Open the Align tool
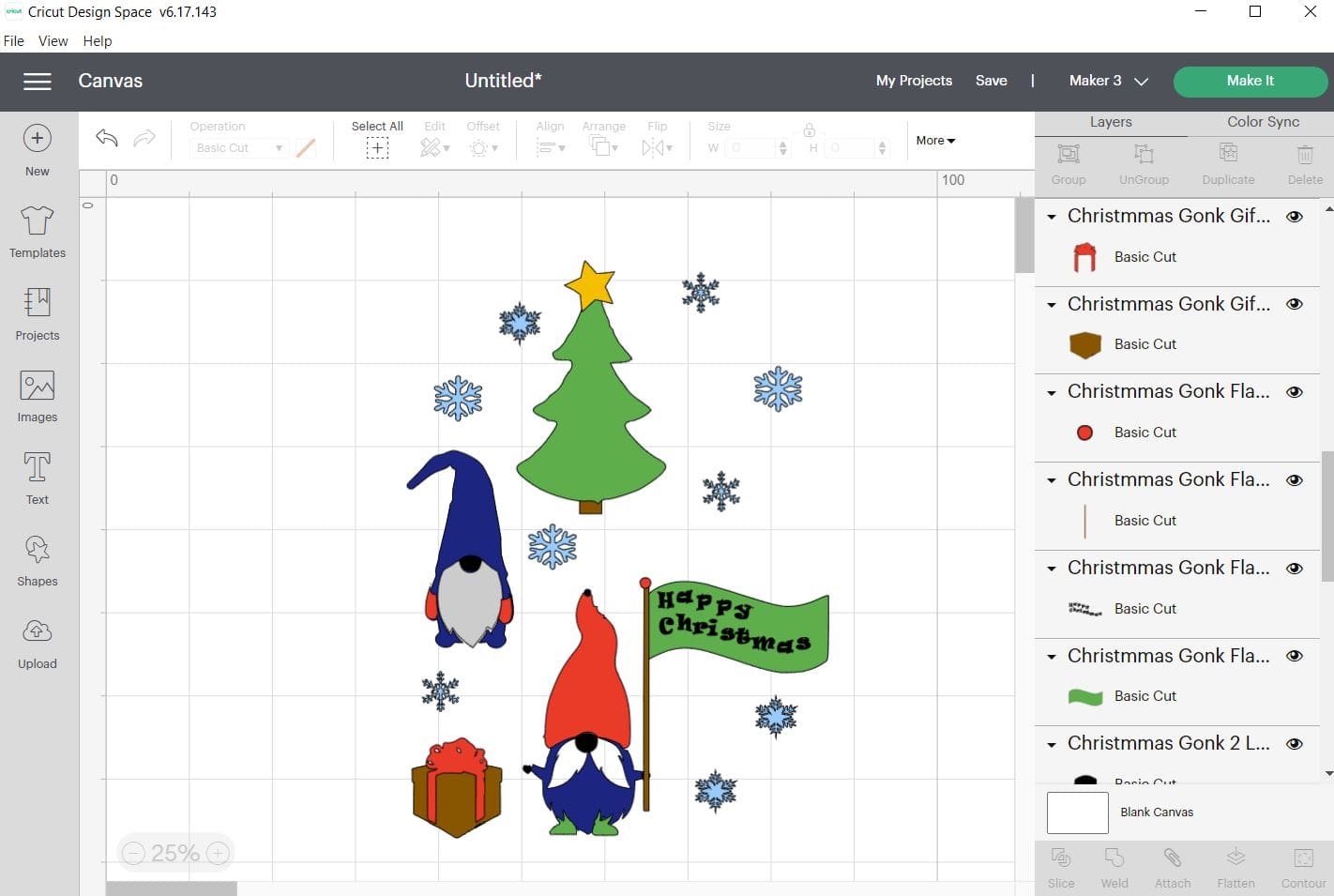 [x=551, y=140]
